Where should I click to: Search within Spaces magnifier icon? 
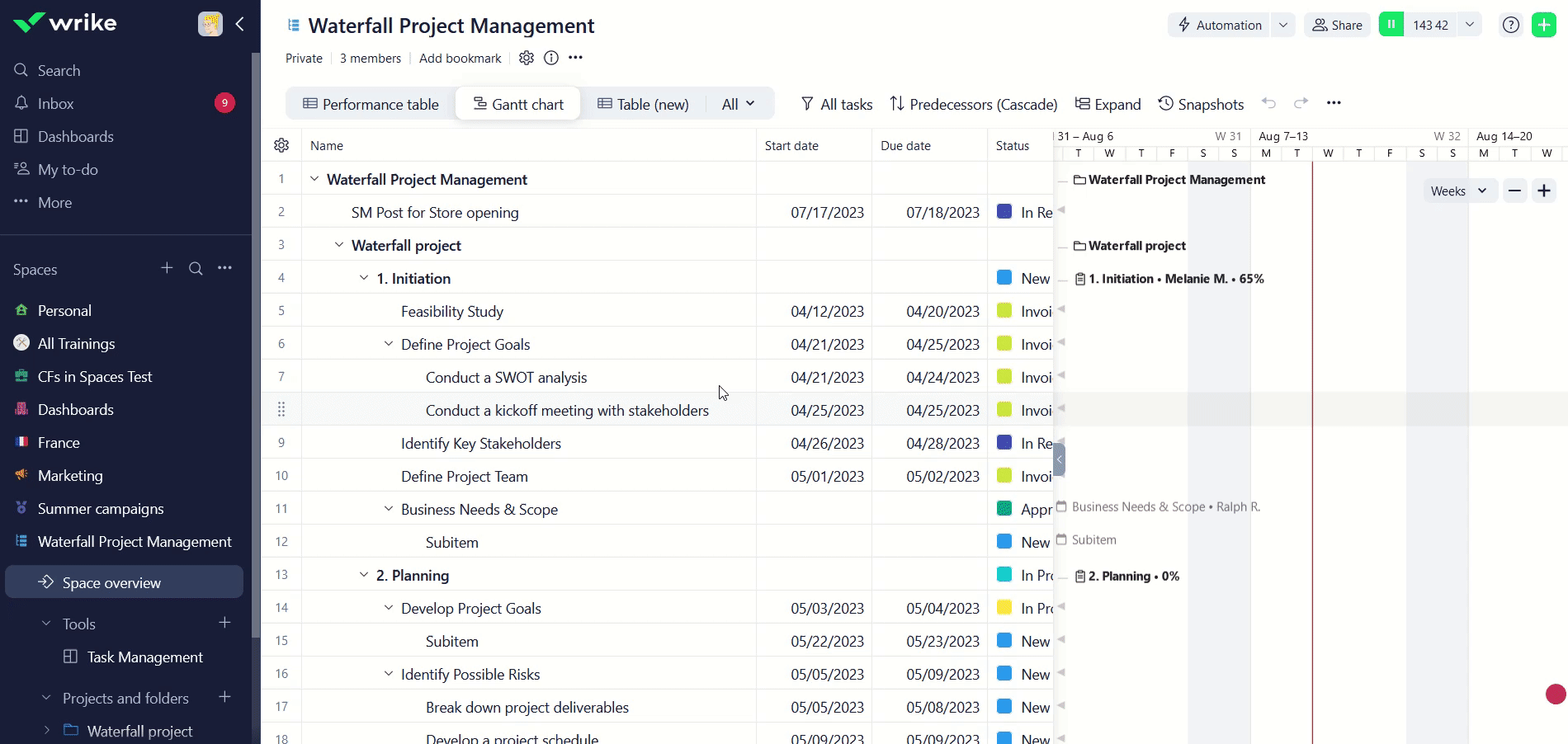pyautogui.click(x=196, y=269)
